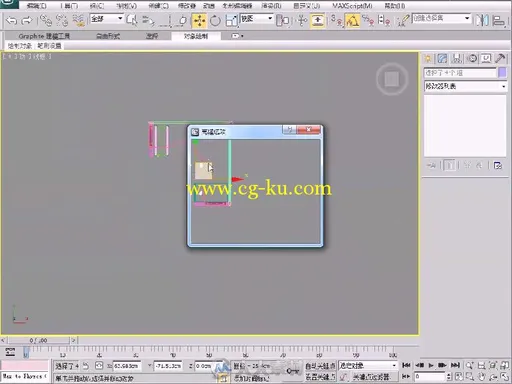
Task: Activate the Select and Rotate tool
Action: [x=215, y=21]
